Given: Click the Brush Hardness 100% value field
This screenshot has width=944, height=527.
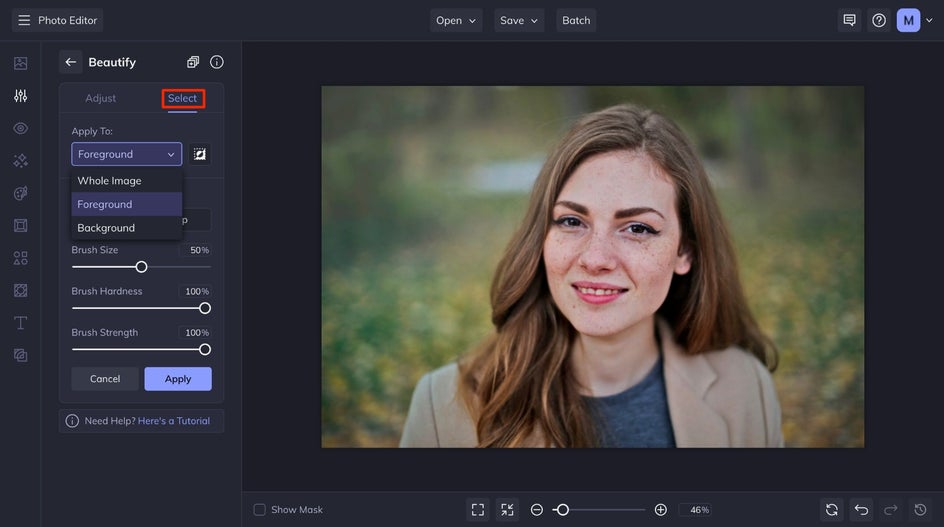Looking at the screenshot, I should tap(195, 292).
